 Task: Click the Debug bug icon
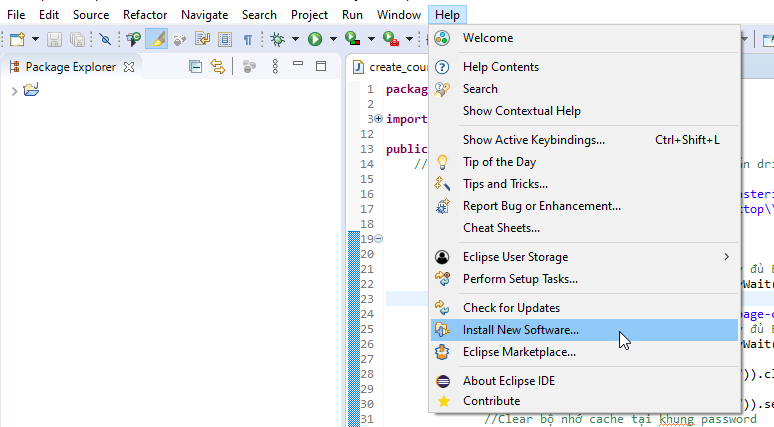point(277,39)
